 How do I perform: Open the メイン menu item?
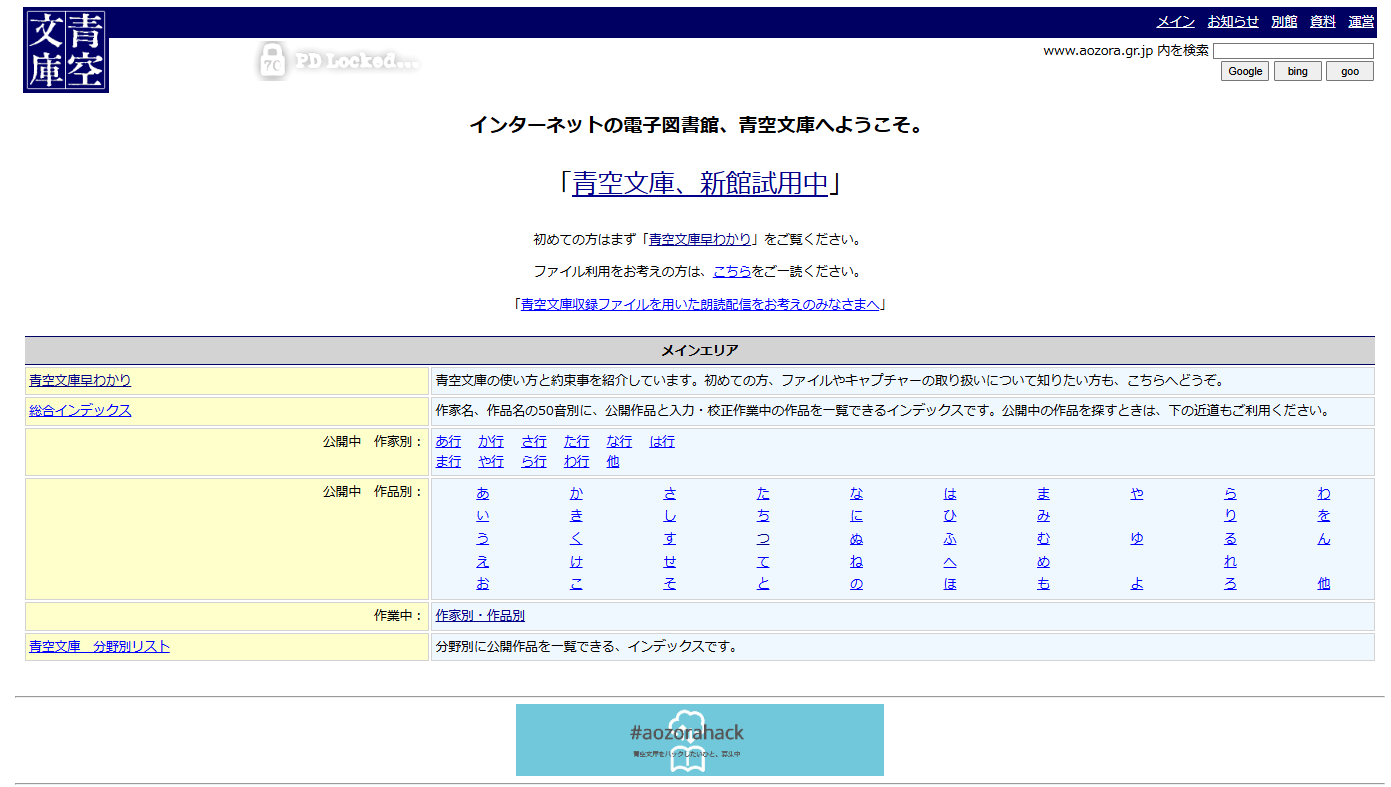pyautogui.click(x=1175, y=22)
